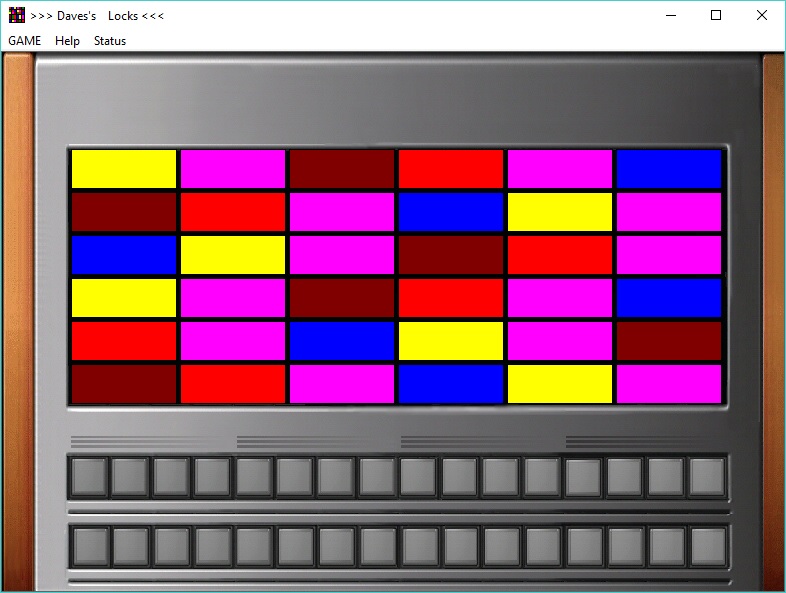This screenshot has height=593, width=786.
Task: Tap the dark red tile in the fifth grid row
Action: click(669, 341)
